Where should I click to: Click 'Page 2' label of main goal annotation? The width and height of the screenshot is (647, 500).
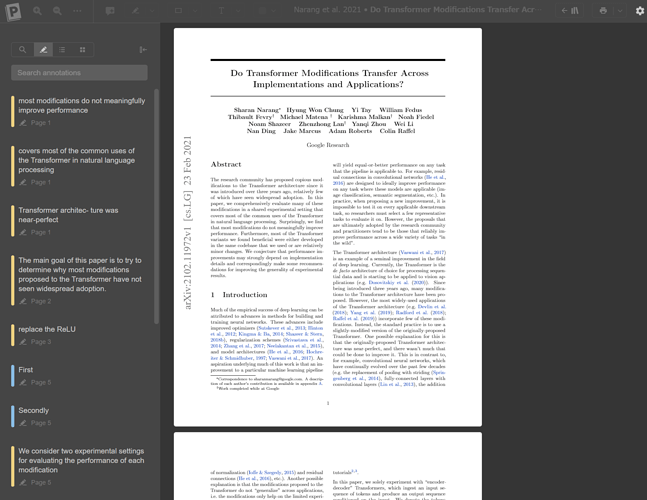(x=41, y=302)
